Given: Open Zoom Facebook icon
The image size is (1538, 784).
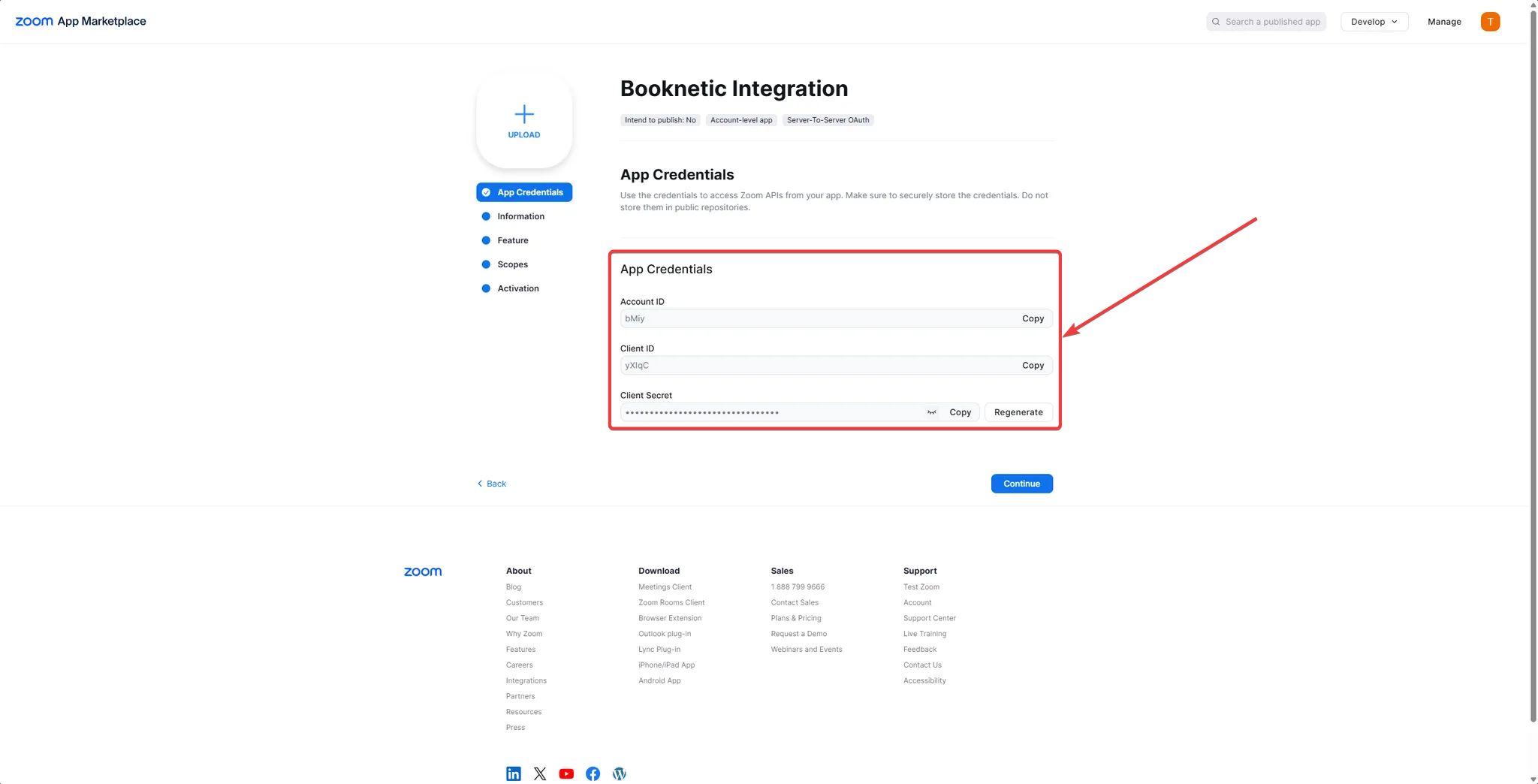Looking at the screenshot, I should tap(593, 773).
